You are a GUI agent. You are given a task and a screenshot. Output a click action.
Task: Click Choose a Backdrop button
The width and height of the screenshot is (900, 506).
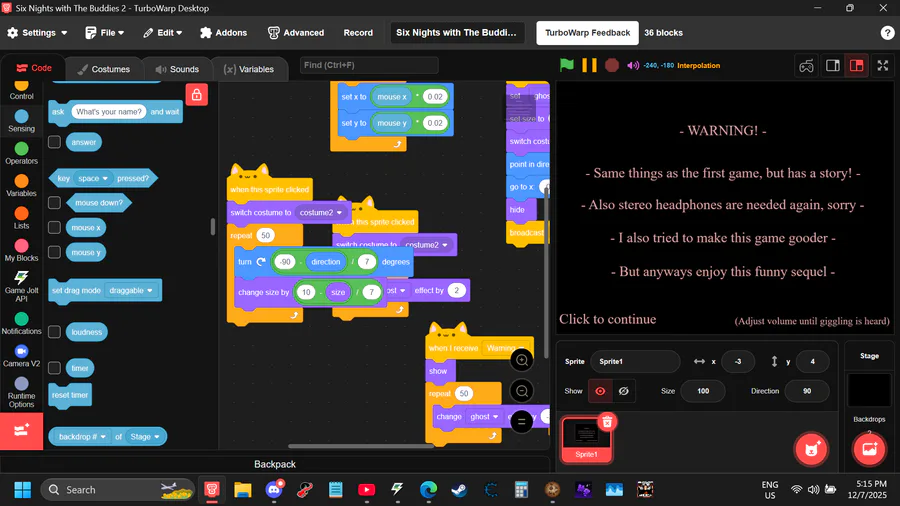pyautogui.click(x=869, y=449)
